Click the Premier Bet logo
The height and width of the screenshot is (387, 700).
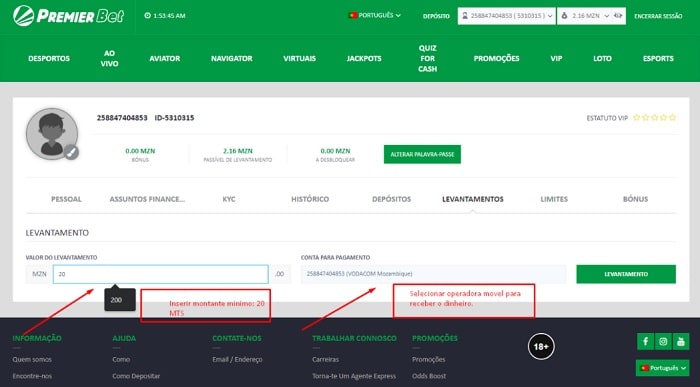68,16
